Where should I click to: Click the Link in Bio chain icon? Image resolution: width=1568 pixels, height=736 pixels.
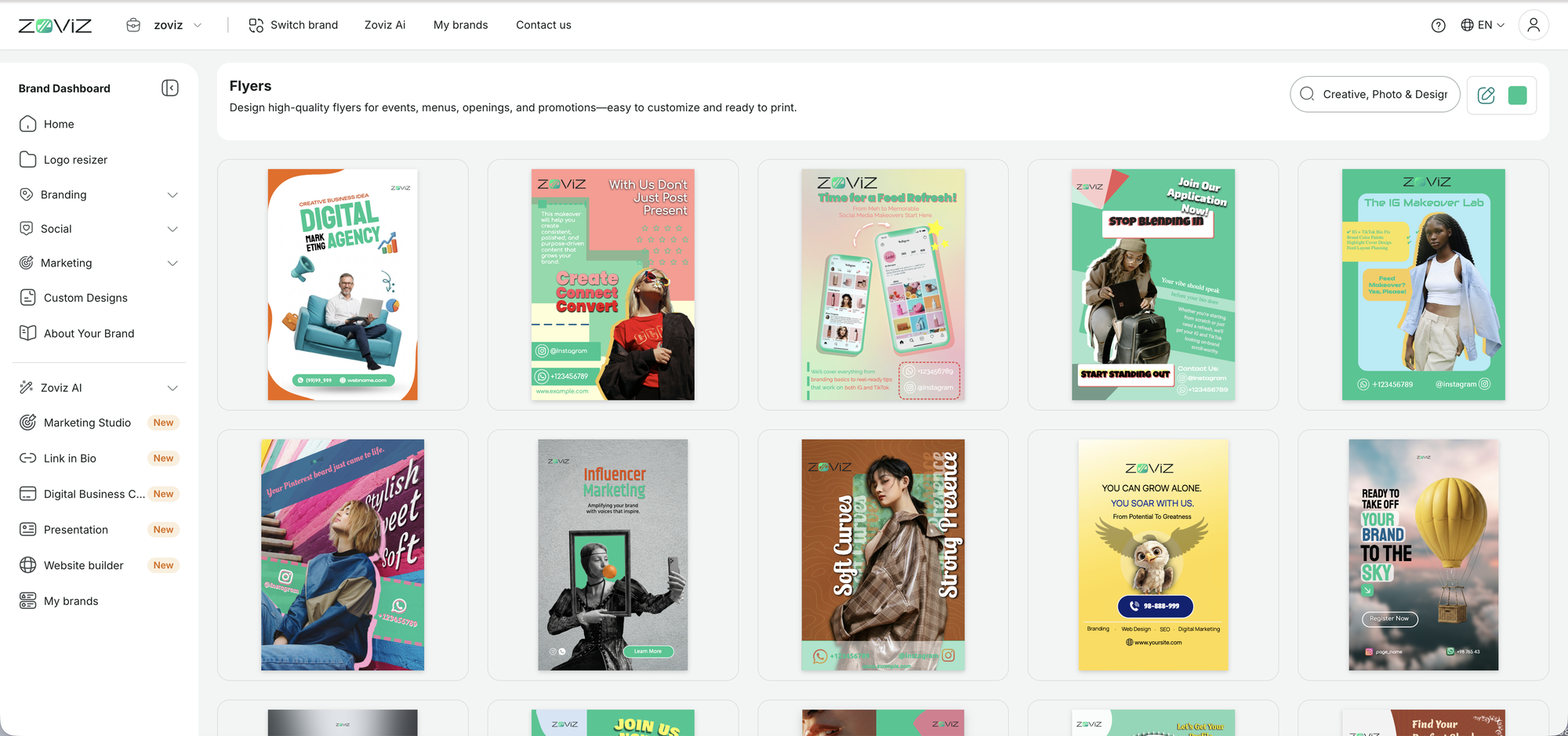click(28, 458)
